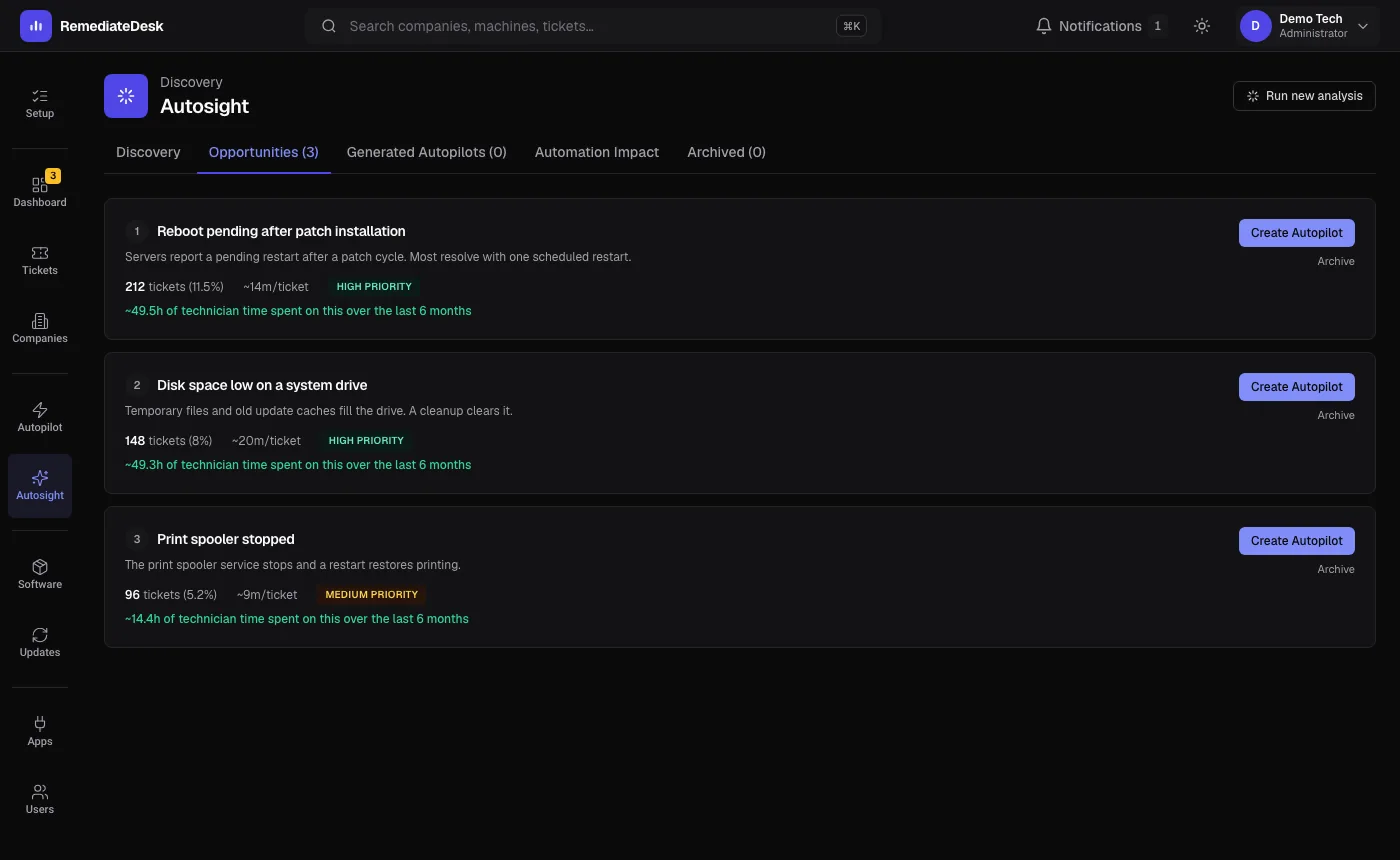Click the Autosight page header icon
1400x860 pixels.
(x=126, y=96)
